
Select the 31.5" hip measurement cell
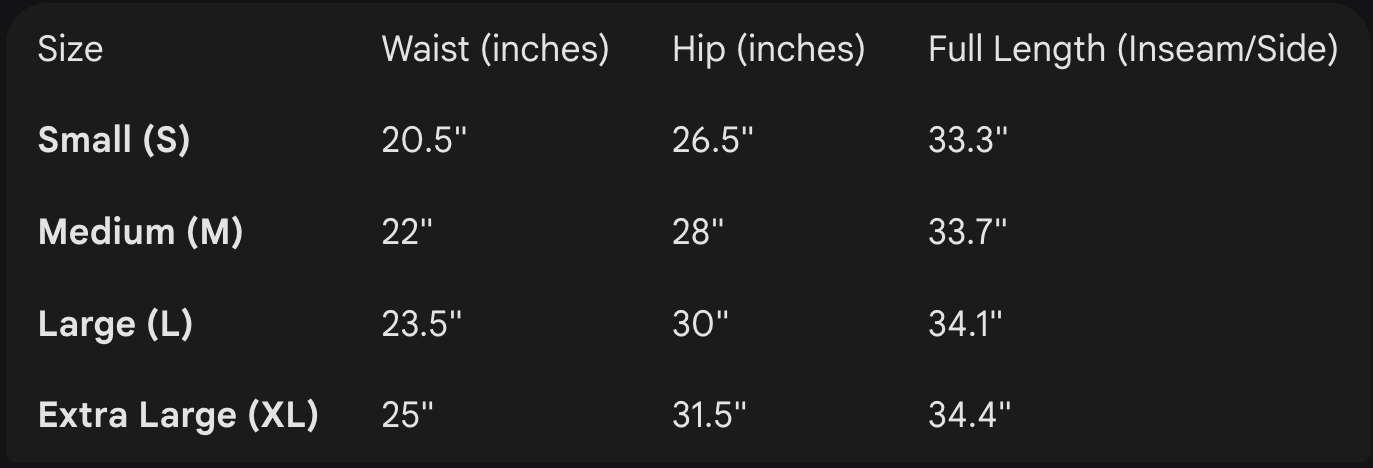[x=709, y=415]
